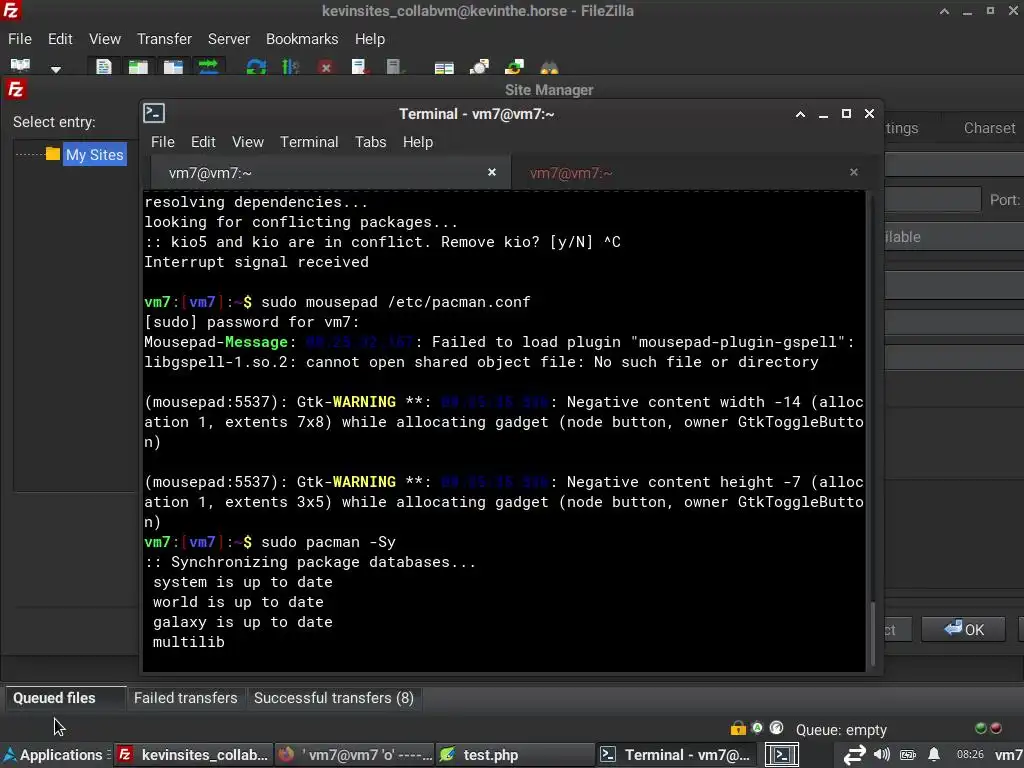Click the padlock encryption status icon
The height and width of the screenshot is (768, 1024).
coord(738,728)
